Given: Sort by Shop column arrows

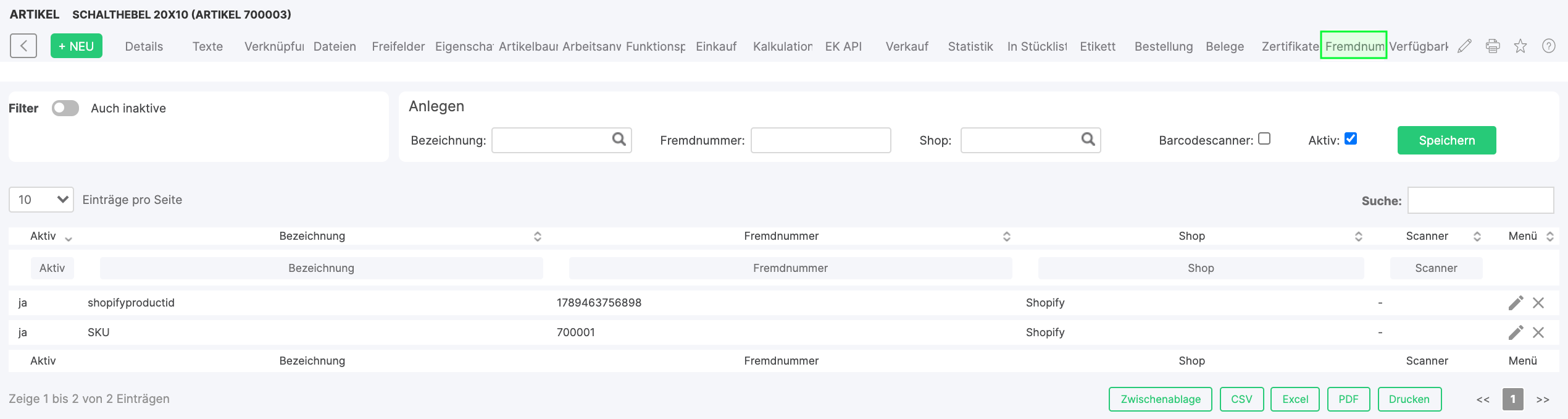Looking at the screenshot, I should [1359, 236].
